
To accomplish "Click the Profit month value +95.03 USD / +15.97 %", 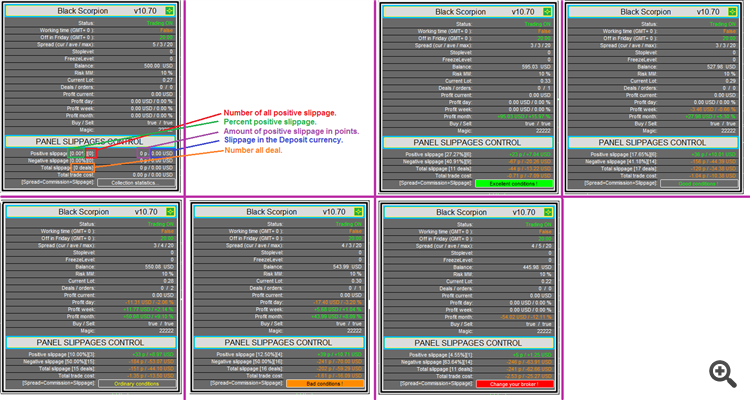I will (x=524, y=117).
